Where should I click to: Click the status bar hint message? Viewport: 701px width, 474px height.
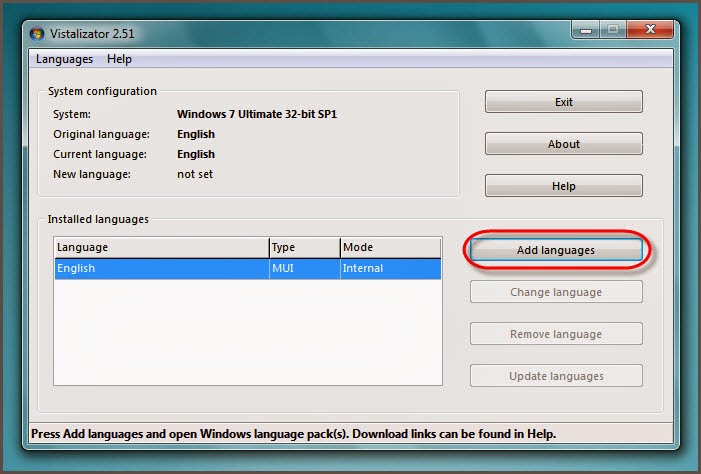294,434
